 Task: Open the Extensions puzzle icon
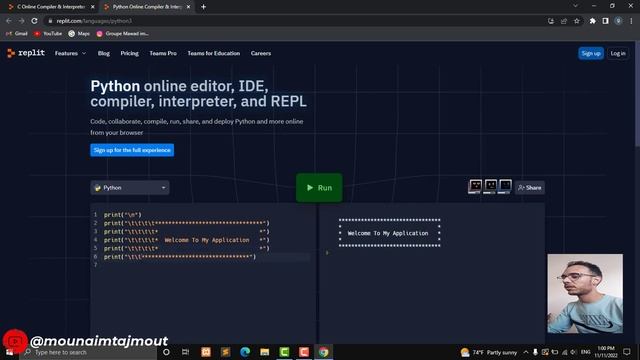(592, 21)
